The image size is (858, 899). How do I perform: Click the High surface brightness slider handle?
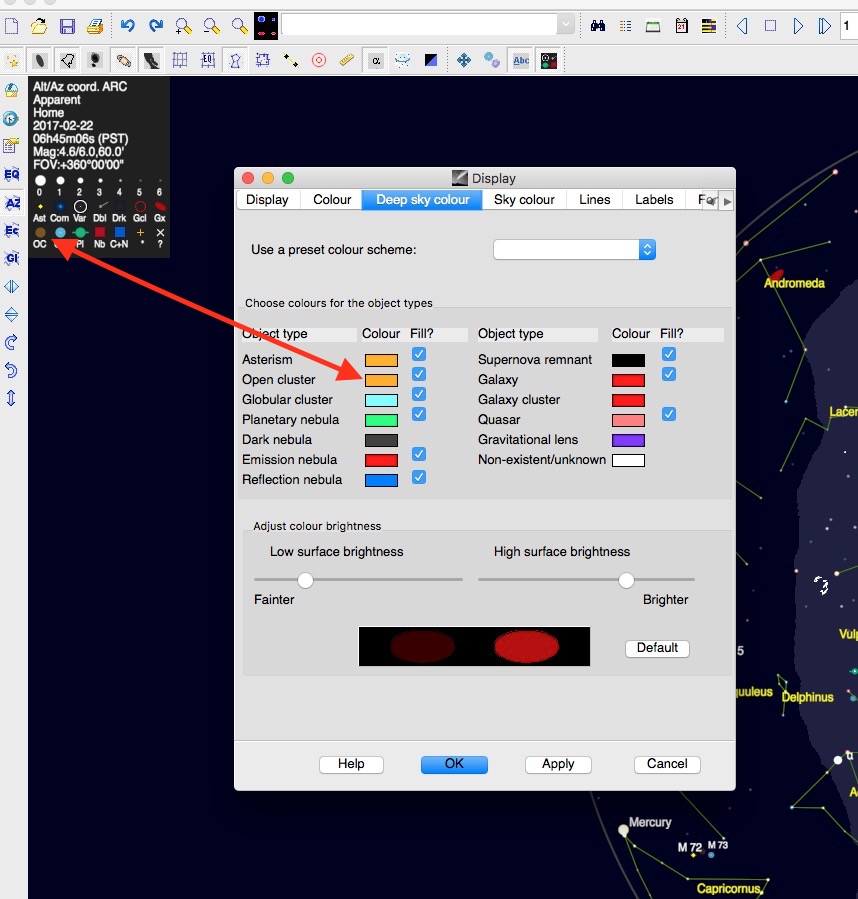(626, 580)
